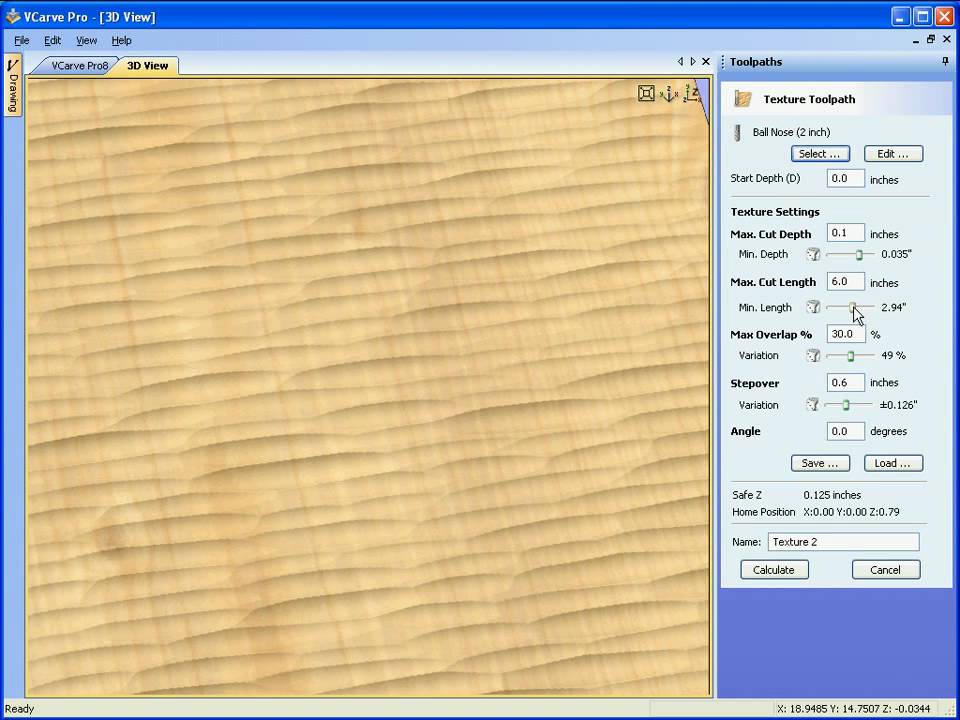Open the Help menu

click(121, 40)
